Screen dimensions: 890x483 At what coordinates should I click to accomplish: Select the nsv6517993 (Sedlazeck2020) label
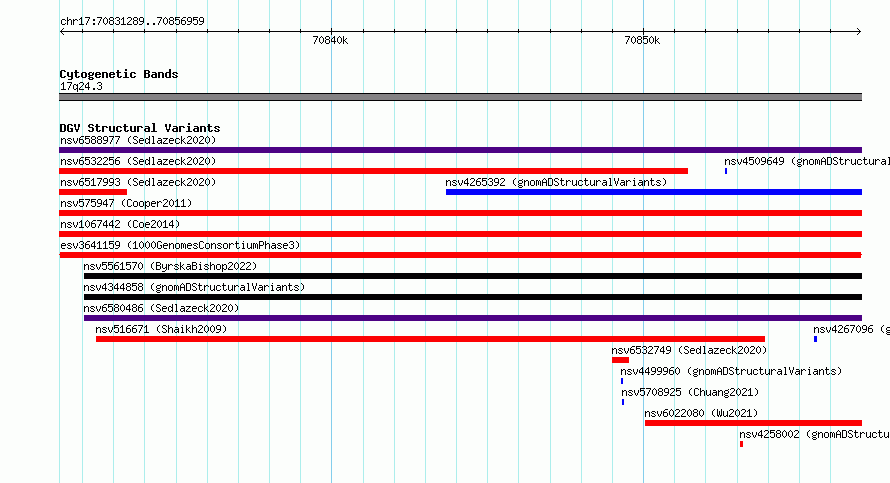point(138,182)
